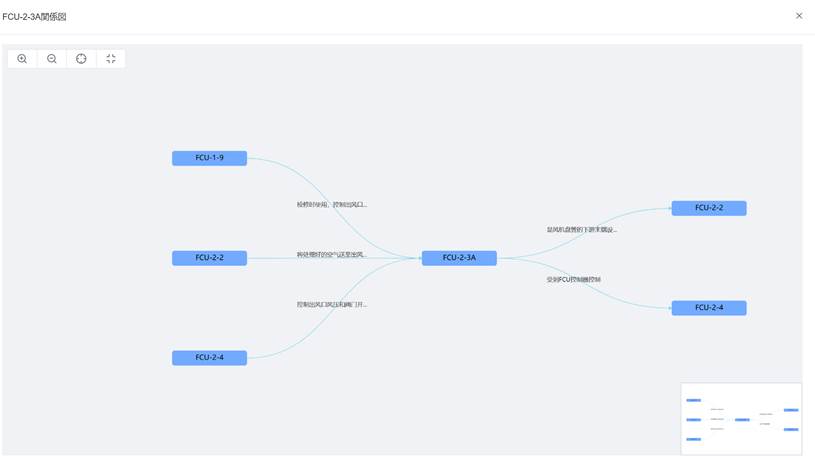Click the zoom out magnifier icon

point(52,59)
